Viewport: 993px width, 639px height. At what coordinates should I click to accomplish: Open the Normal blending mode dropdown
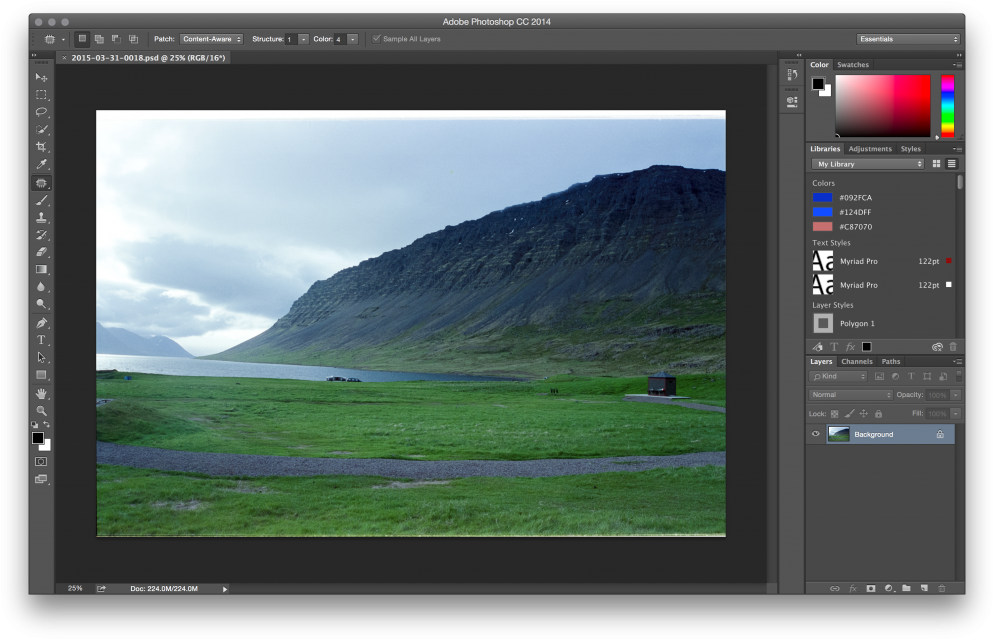tap(850, 394)
